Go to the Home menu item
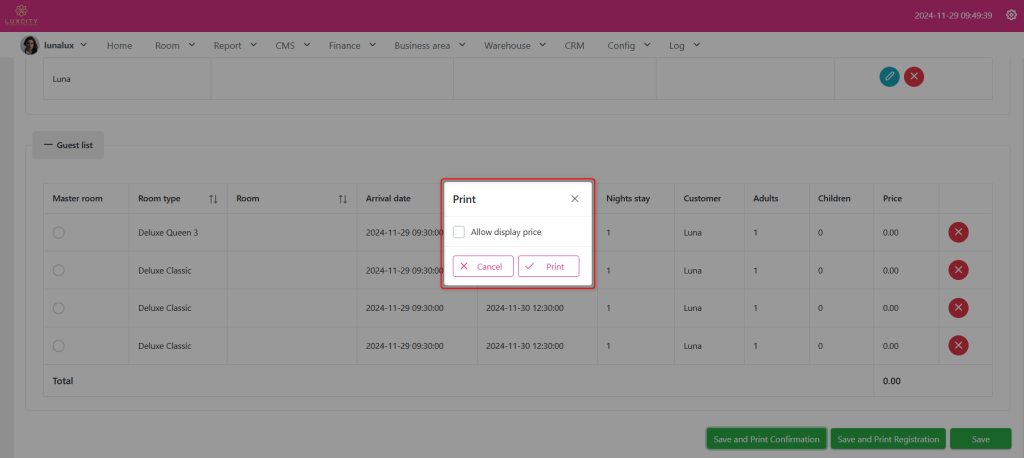 pos(119,45)
